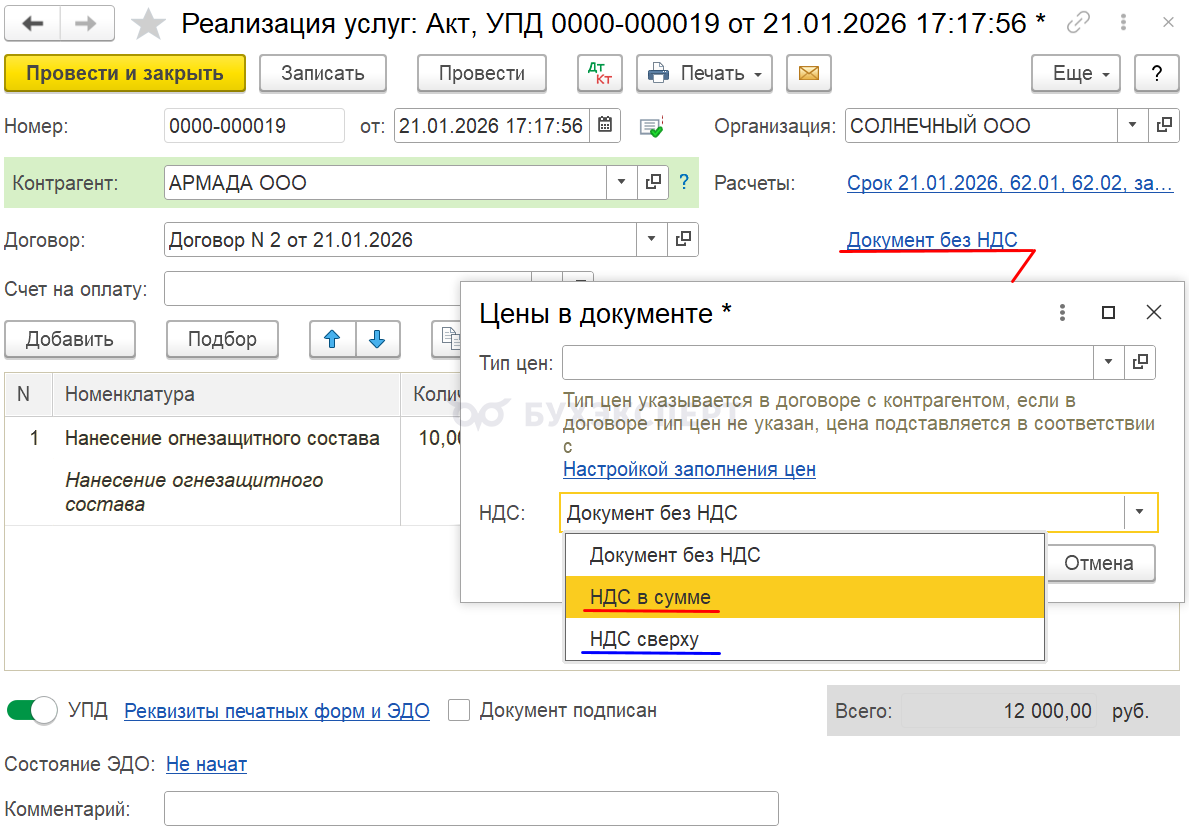Click the Номенклатура column header

pos(226,394)
